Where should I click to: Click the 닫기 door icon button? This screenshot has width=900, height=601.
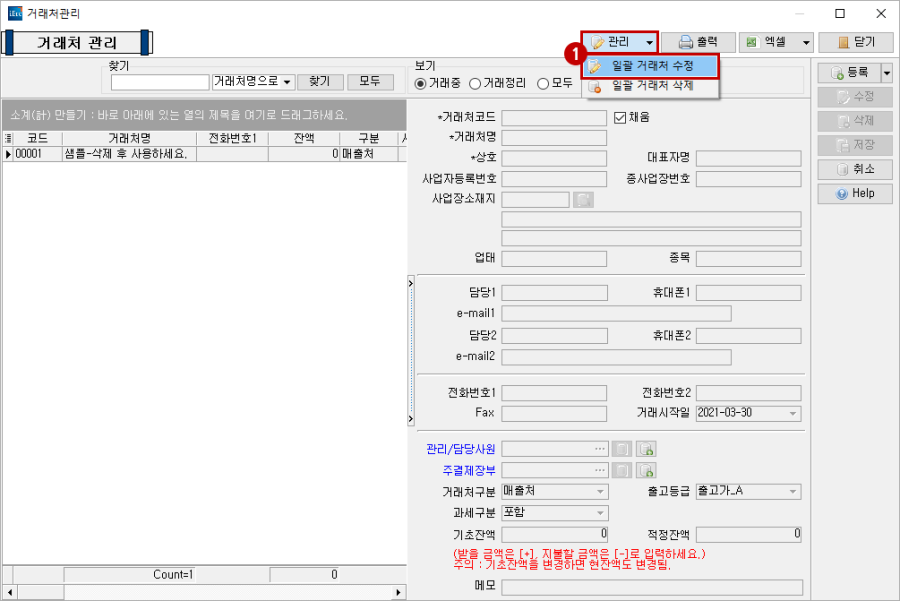click(855, 42)
